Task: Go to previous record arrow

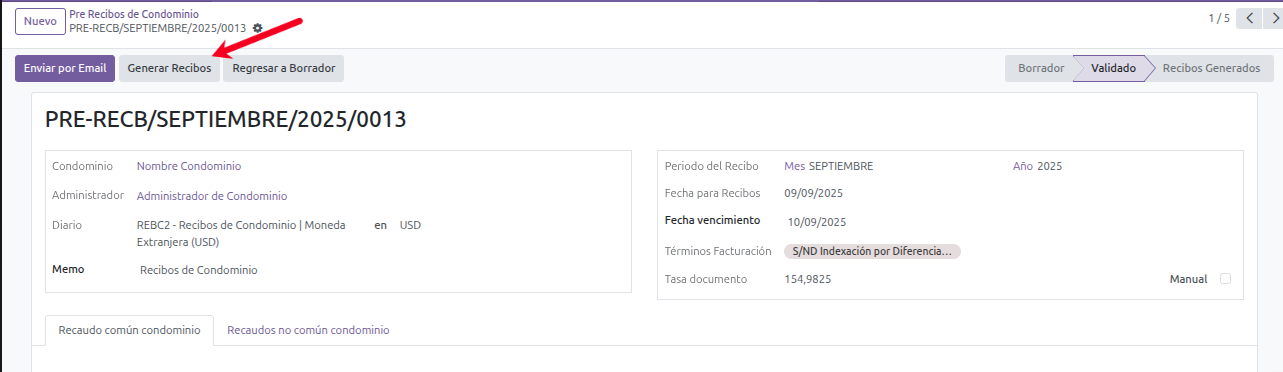Action: coord(1249,18)
